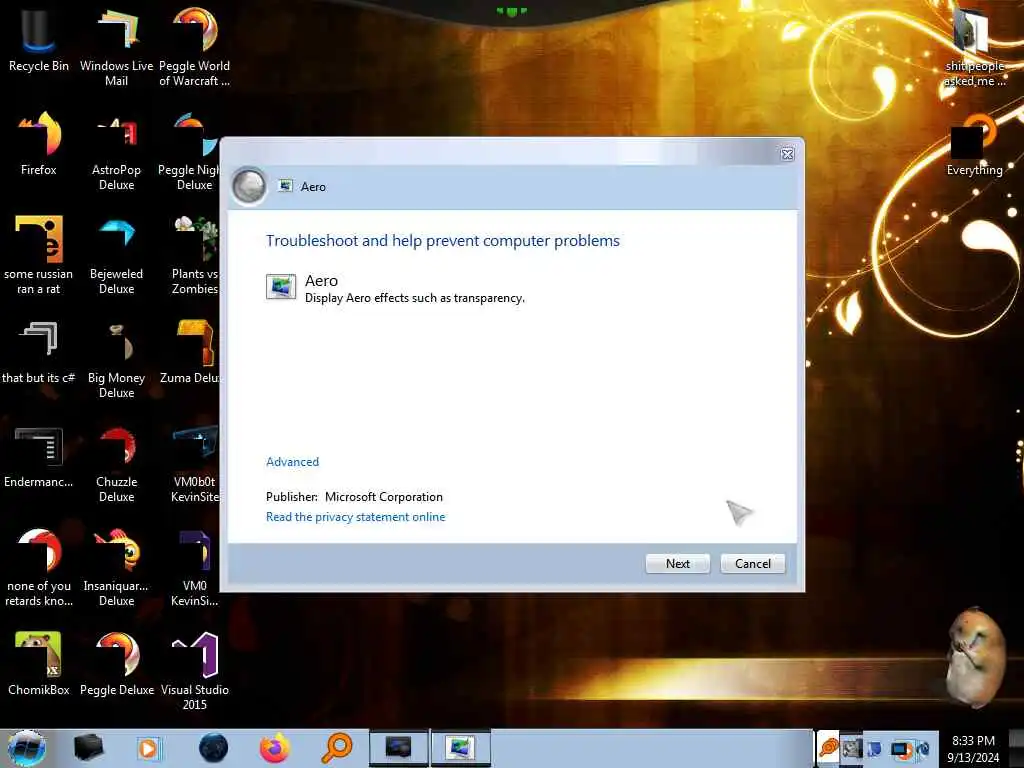Select Plants vs Zombies desktop icon
Screen dimensions: 1024x768
pyautogui.click(x=194, y=255)
